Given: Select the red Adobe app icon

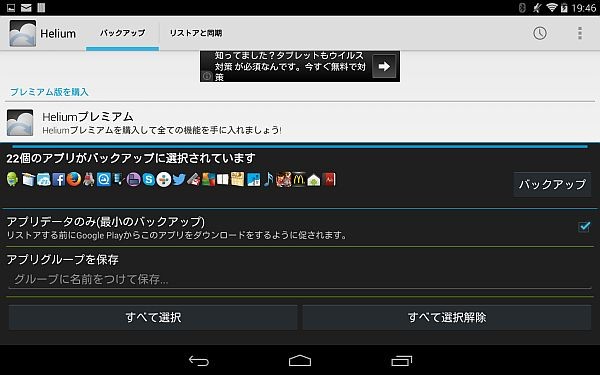Looking at the screenshot, I should (x=329, y=179).
